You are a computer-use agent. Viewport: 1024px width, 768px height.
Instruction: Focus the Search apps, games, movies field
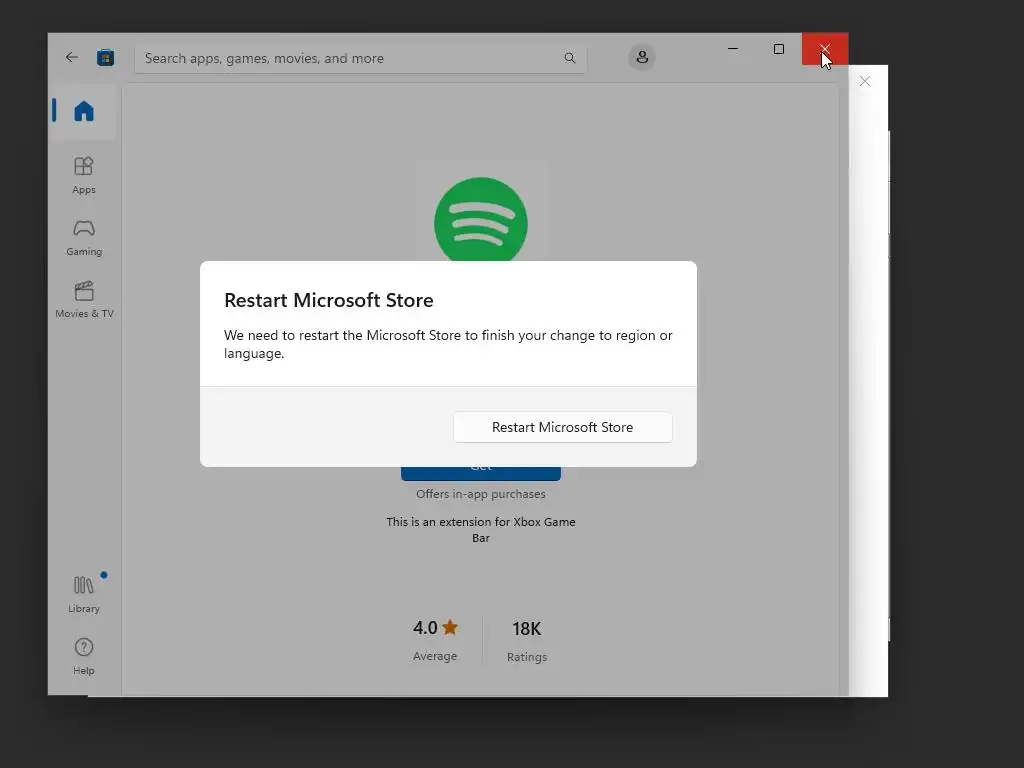[360, 58]
